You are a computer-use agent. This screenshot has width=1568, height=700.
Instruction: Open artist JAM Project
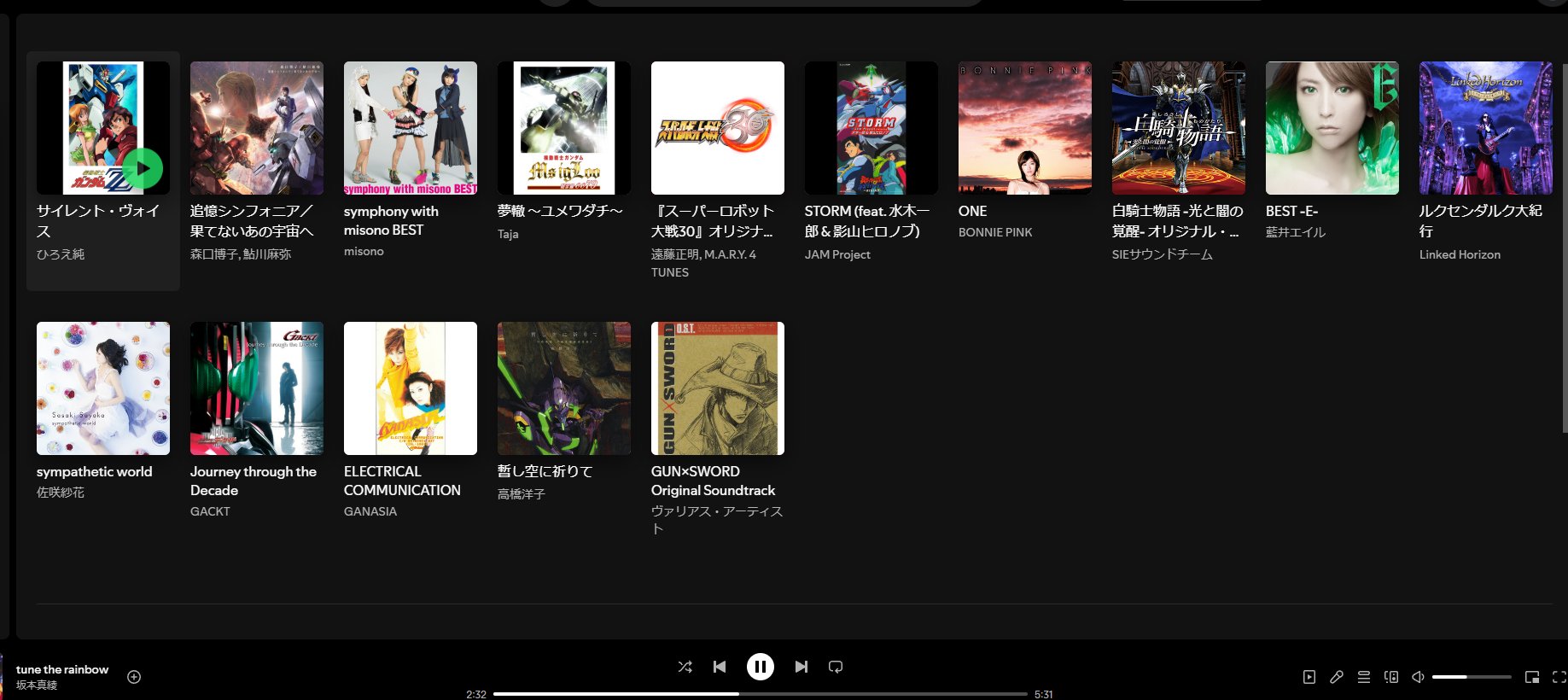pos(837,254)
